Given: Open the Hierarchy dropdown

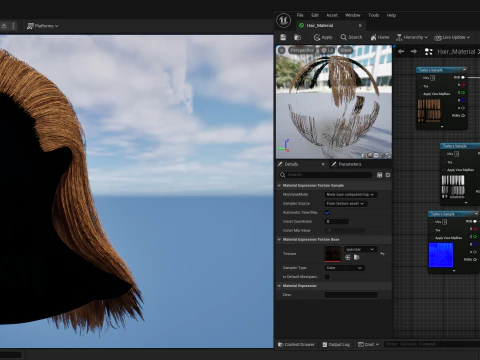Looking at the screenshot, I should tap(412, 37).
